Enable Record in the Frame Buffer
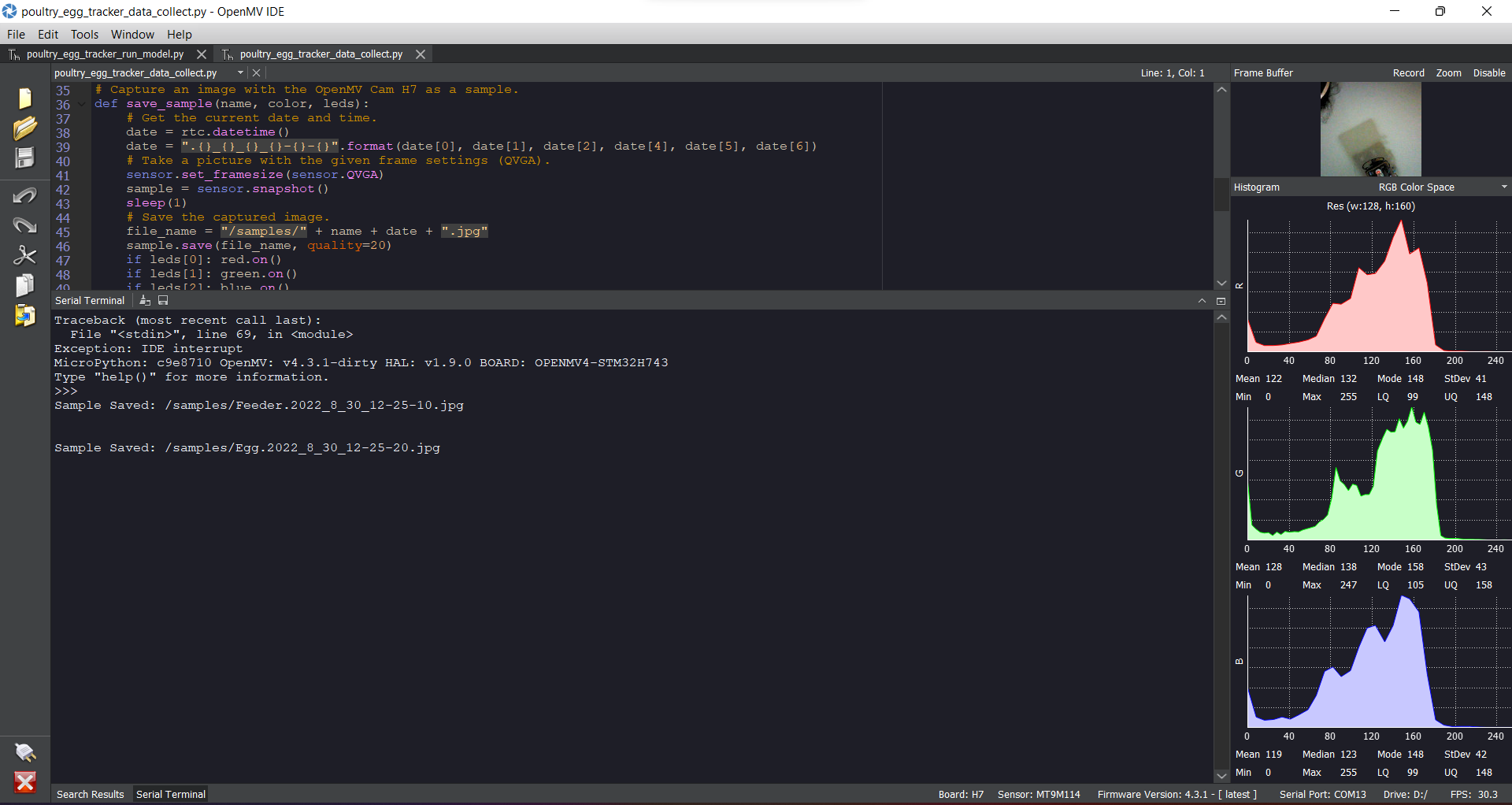Viewport: 1512px width, 805px height. pyautogui.click(x=1408, y=72)
